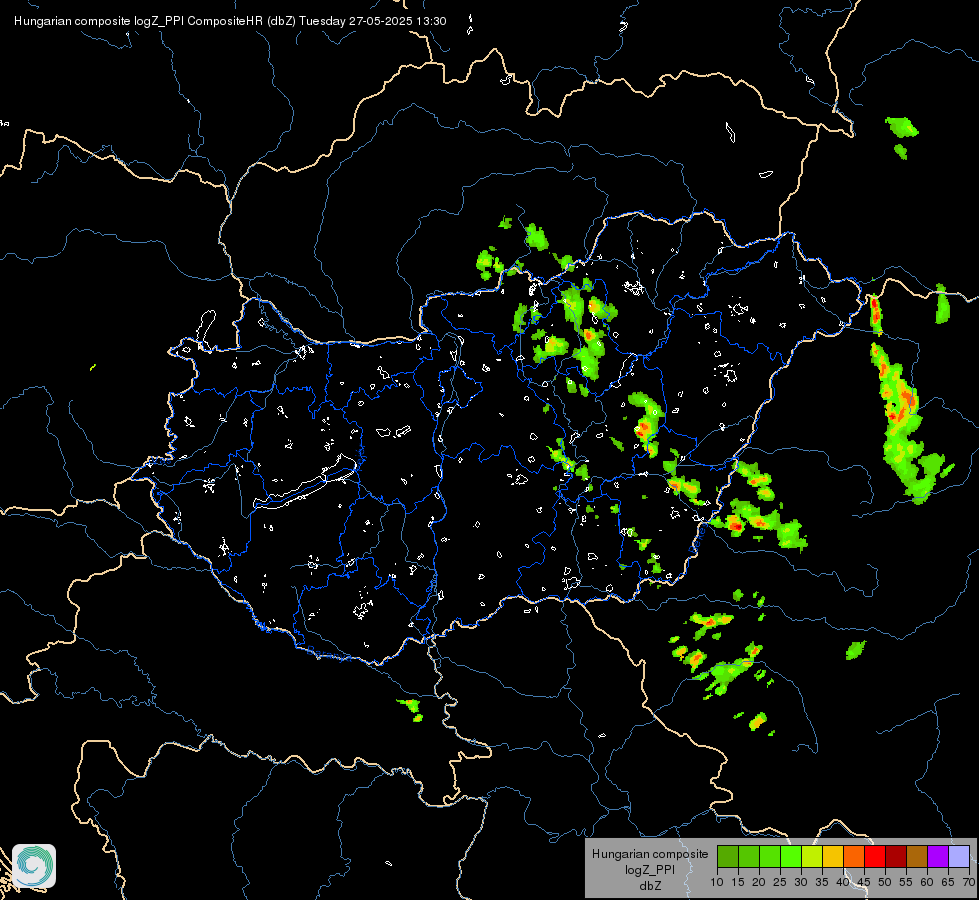Click the legend scale value 35
Screen dimensions: 979x900
pos(822,882)
